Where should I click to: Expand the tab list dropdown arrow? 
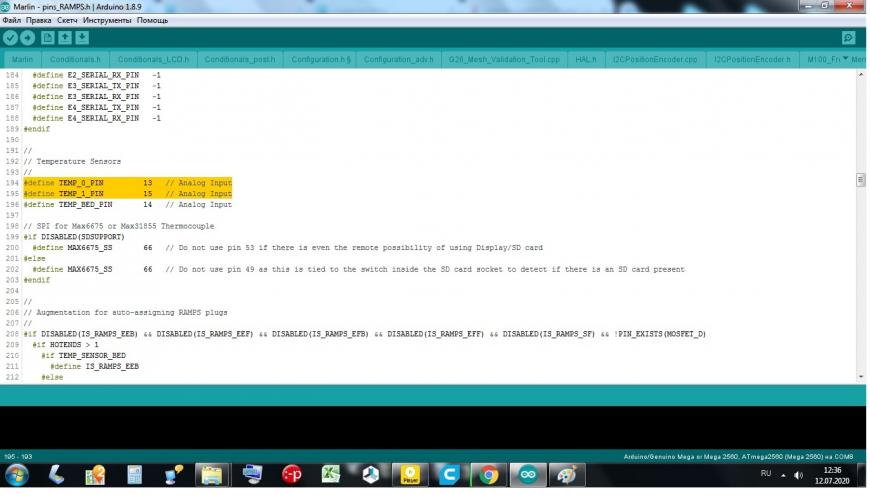tap(845, 58)
